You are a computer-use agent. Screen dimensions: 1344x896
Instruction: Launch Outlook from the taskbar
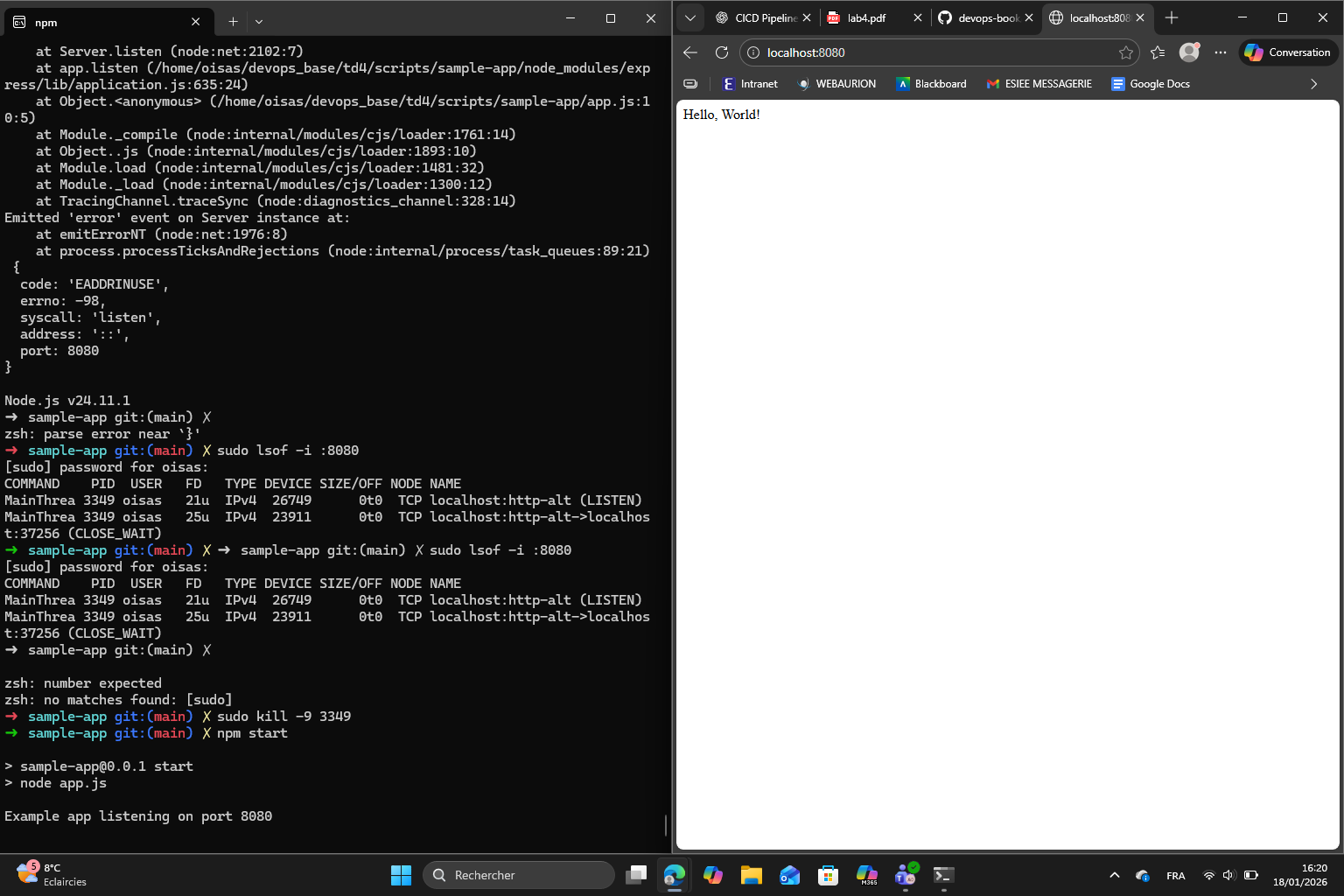[789, 875]
